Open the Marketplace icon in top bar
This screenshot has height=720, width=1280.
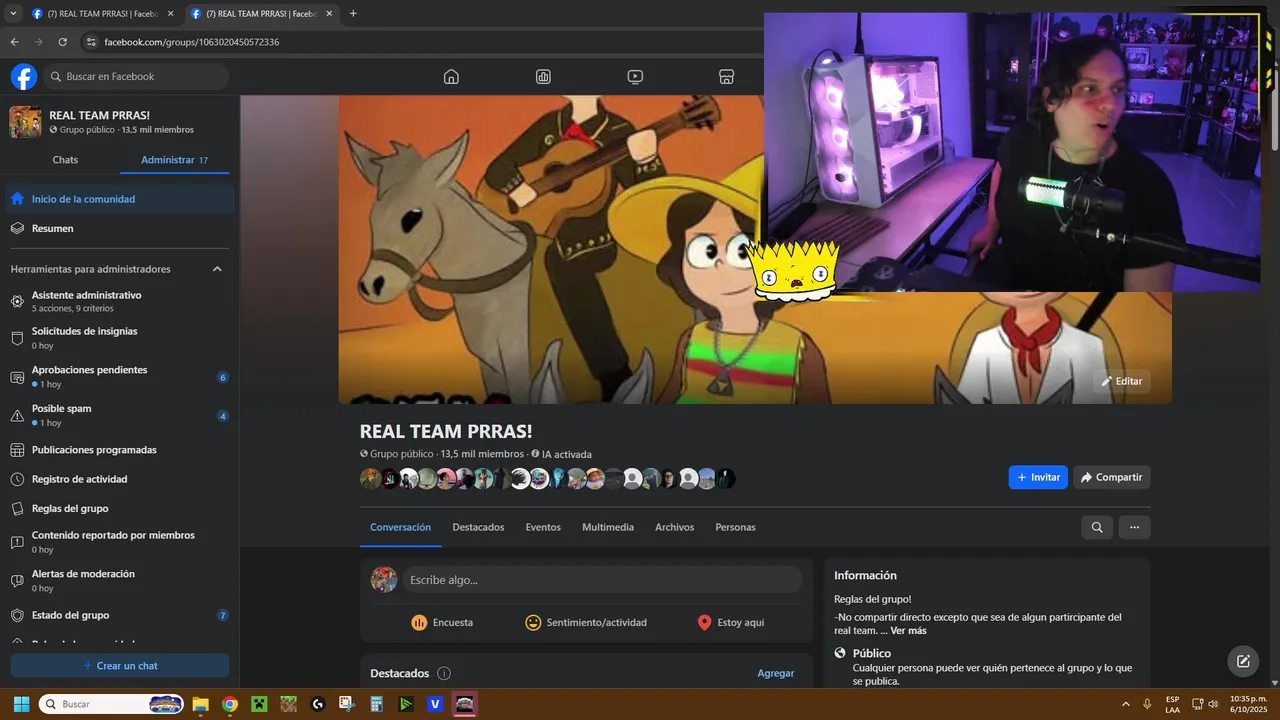click(727, 77)
